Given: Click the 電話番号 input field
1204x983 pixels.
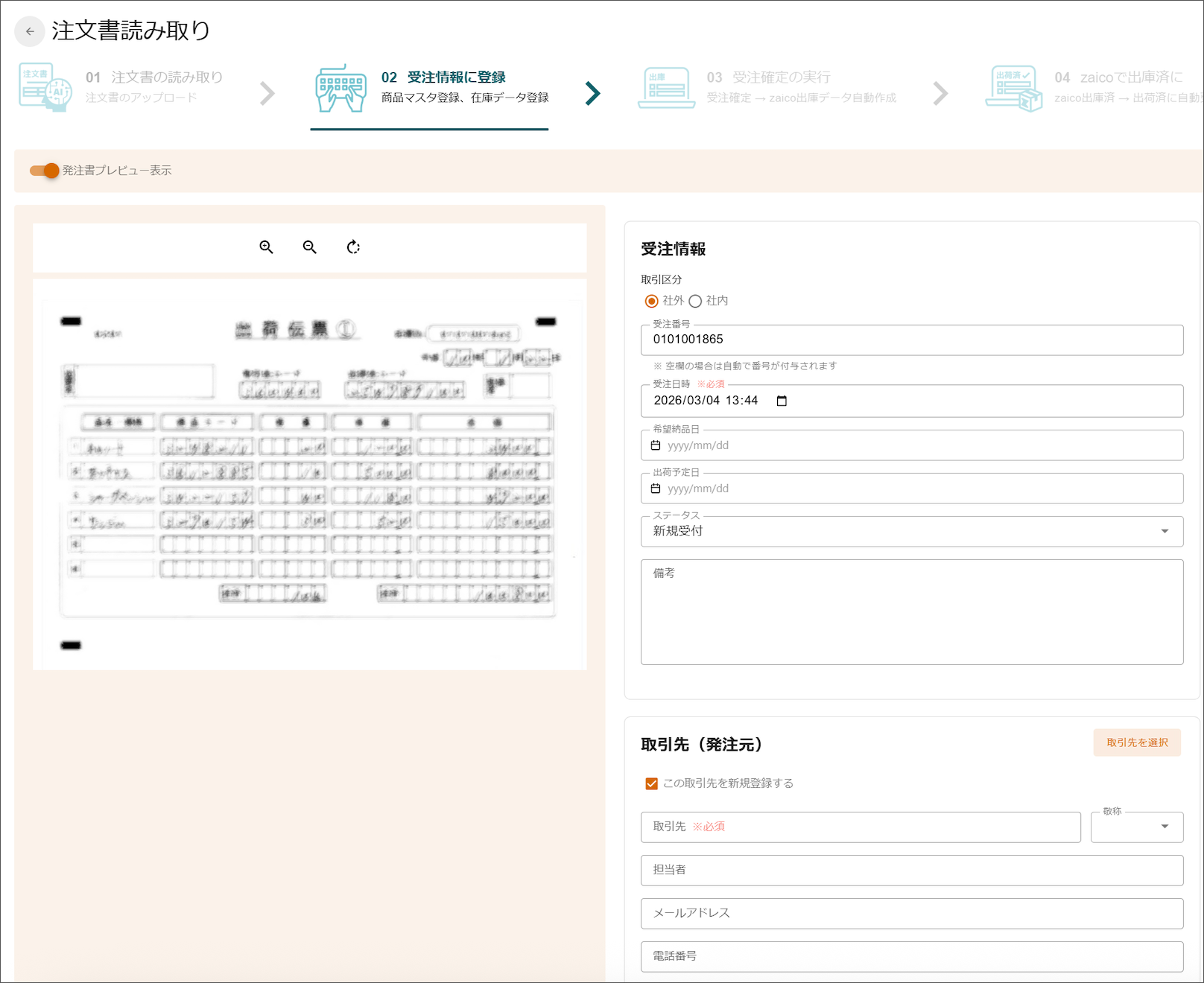Looking at the screenshot, I should pos(912,957).
